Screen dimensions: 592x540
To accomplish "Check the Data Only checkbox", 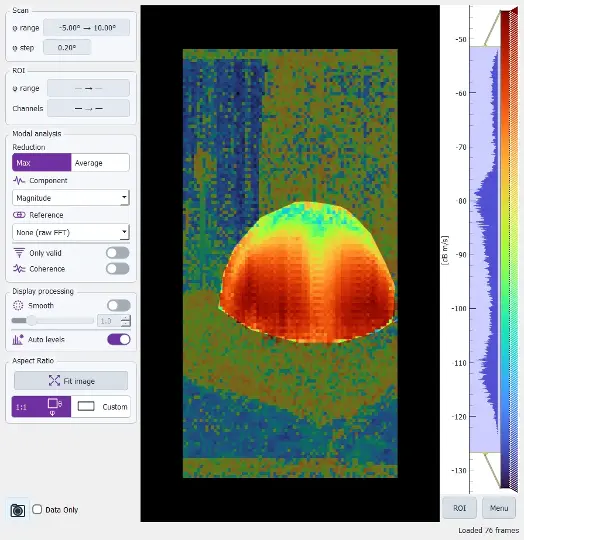I will pyautogui.click(x=37, y=509).
